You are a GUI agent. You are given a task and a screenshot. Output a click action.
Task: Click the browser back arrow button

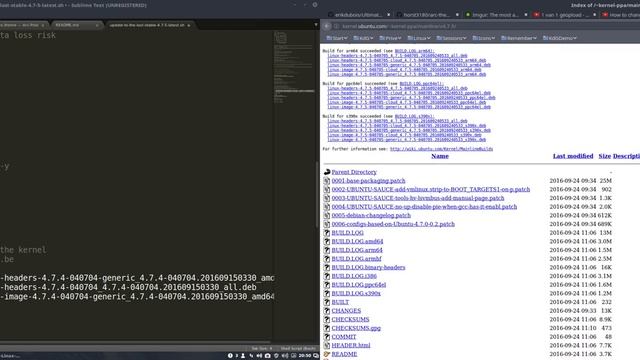(327, 26)
